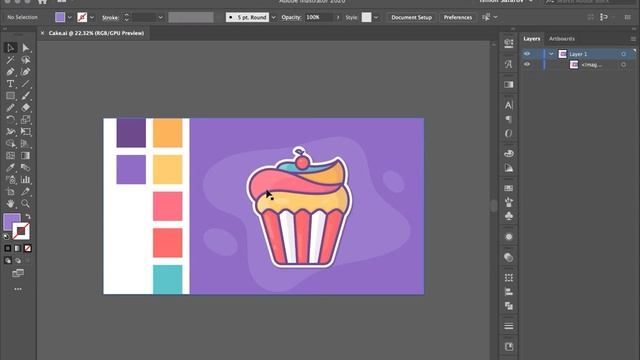Click <Imag...> sublayer target circle
The height and width of the screenshot is (360, 640).
623,64
